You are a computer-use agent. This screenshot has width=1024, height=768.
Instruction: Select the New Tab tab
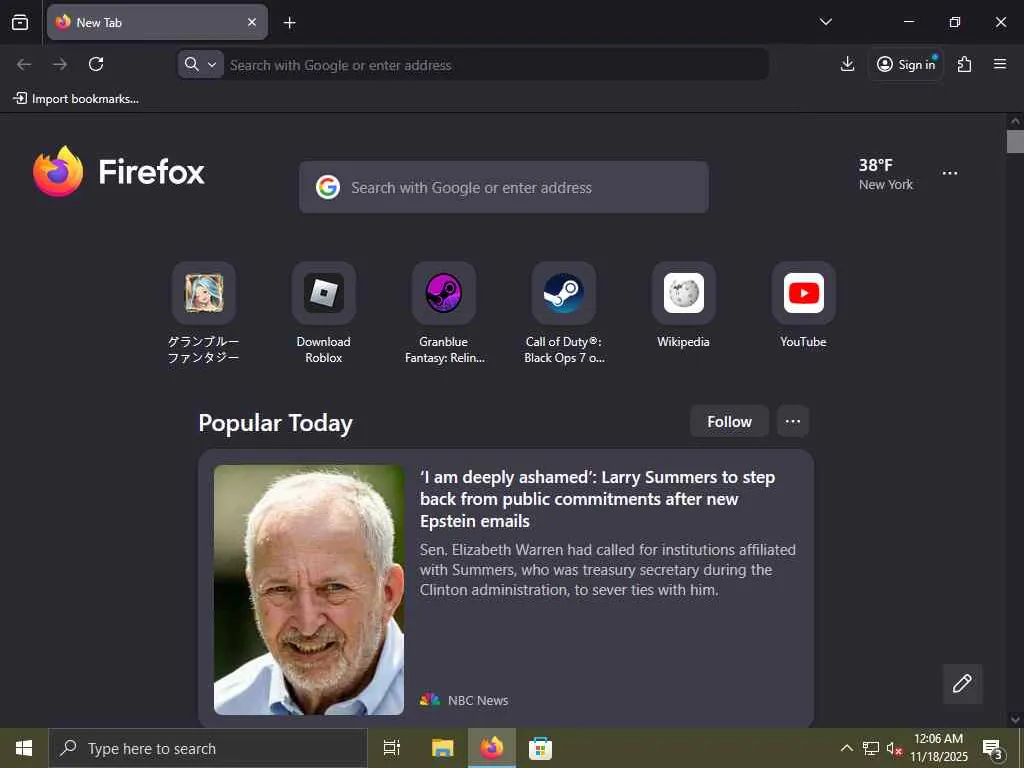157,22
